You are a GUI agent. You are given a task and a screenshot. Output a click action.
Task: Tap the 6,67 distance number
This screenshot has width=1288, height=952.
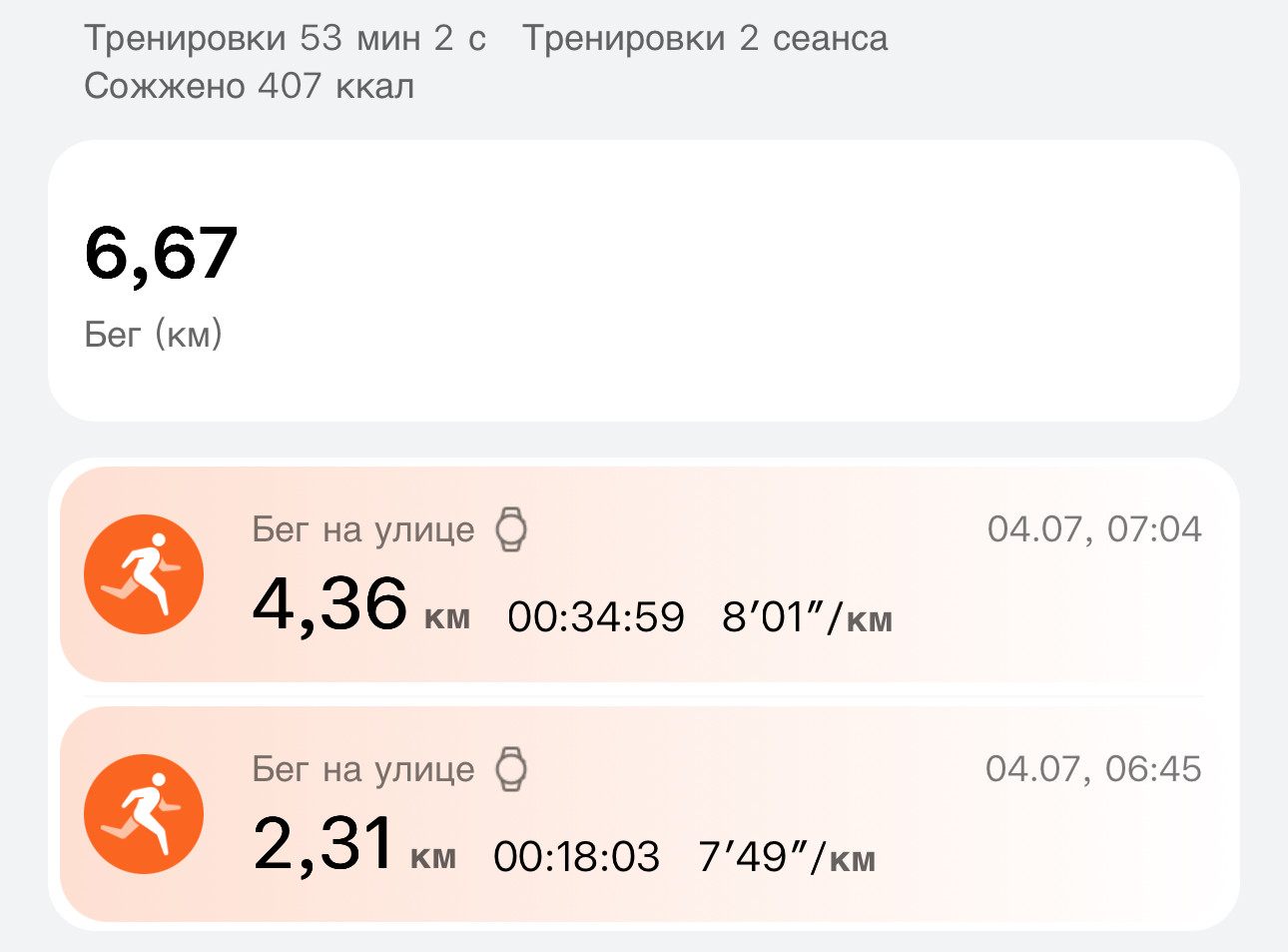click(x=161, y=254)
